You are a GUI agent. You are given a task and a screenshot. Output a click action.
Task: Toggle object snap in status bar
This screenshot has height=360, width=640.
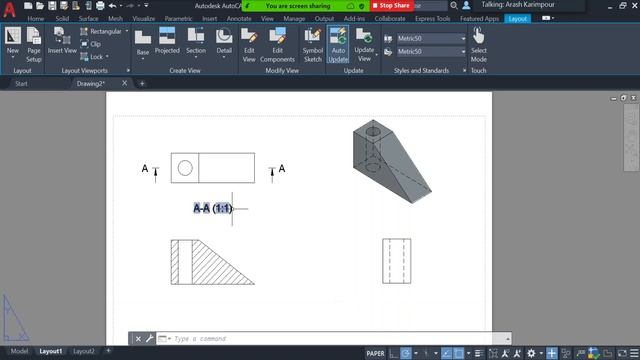click(458, 353)
